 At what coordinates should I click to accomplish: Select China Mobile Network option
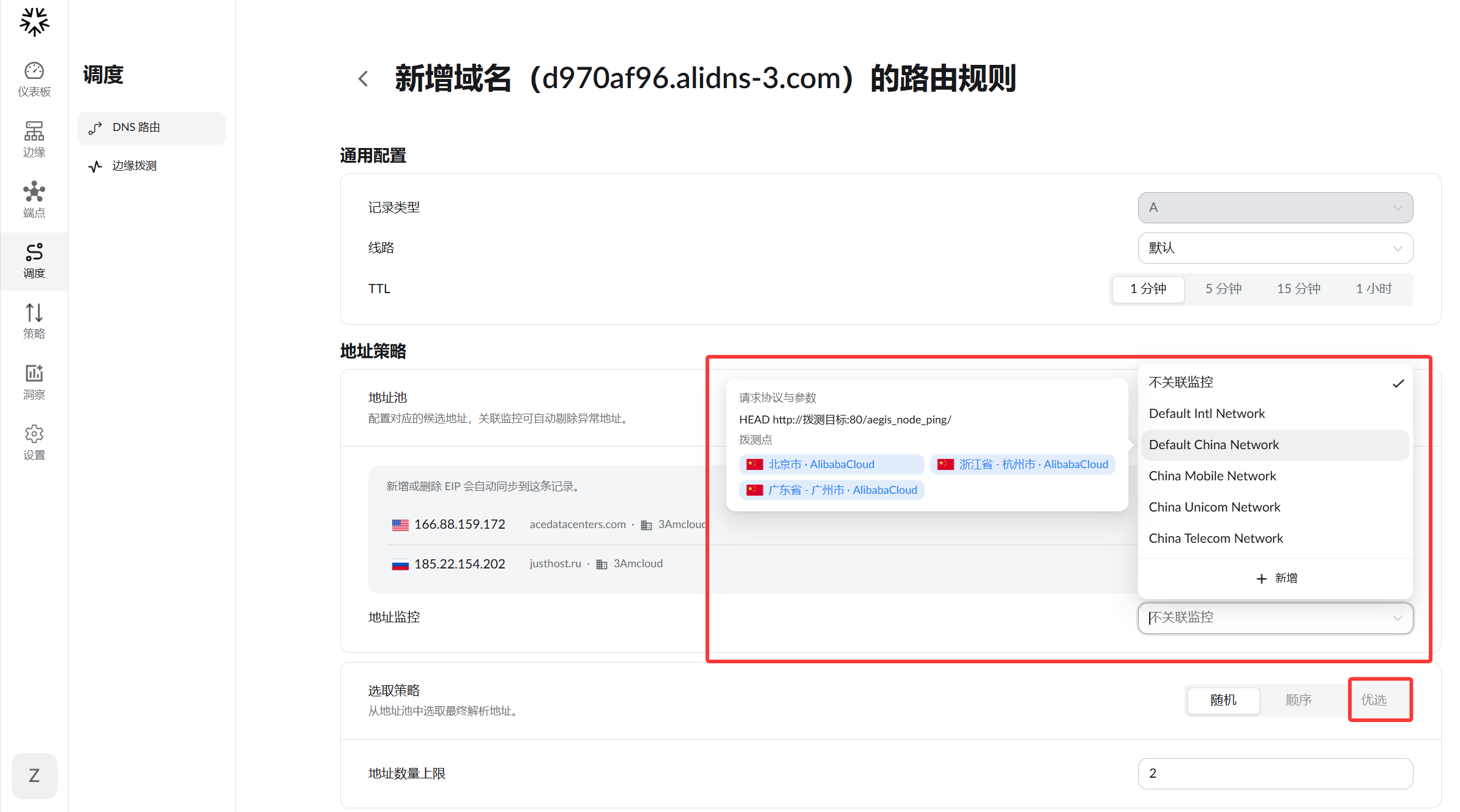(x=1275, y=476)
